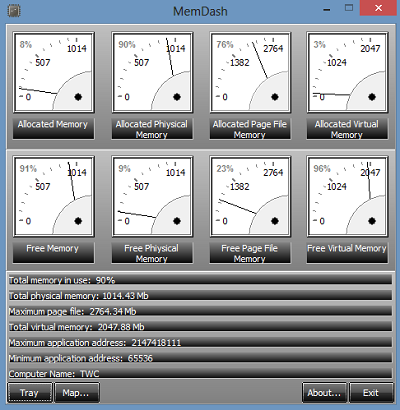Click the Allocated Page File Memory gauge
The image size is (400, 410).
click(250, 72)
